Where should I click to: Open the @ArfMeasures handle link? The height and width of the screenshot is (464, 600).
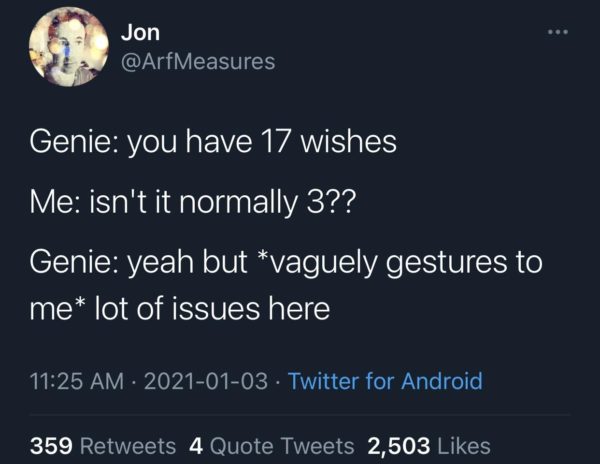196,62
